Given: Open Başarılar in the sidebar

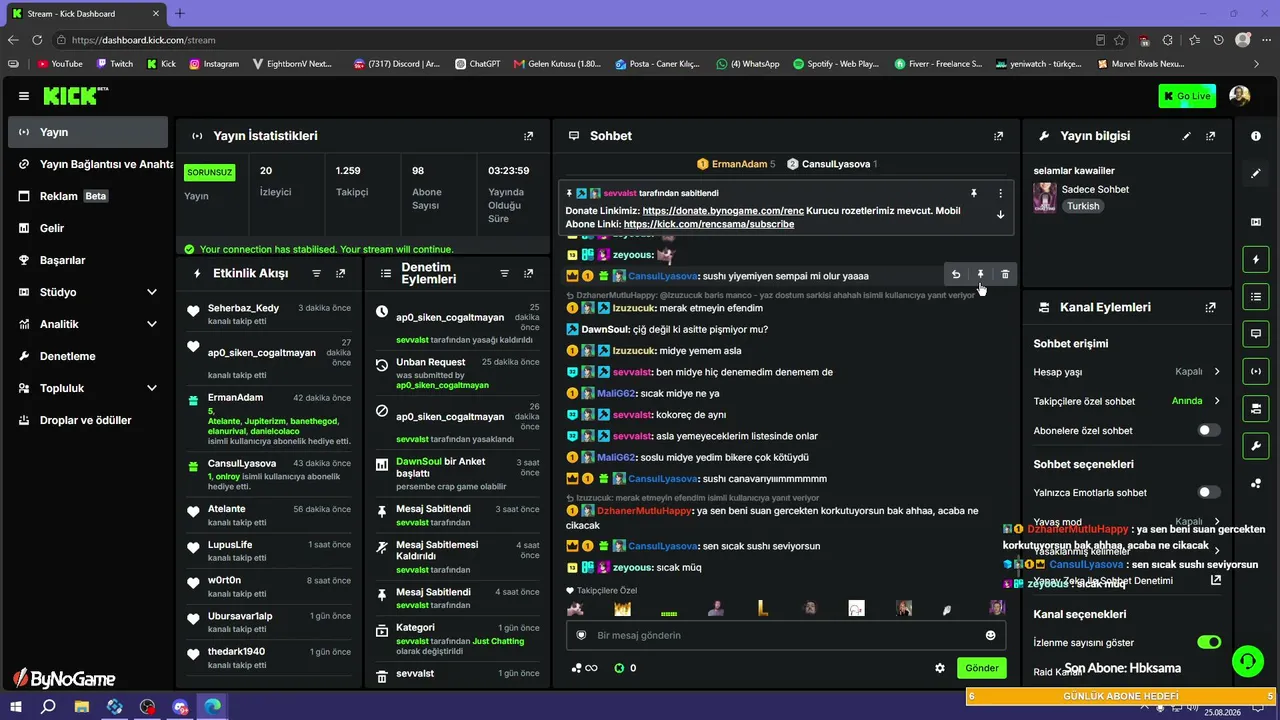Looking at the screenshot, I should pyautogui.click(x=88, y=260).
